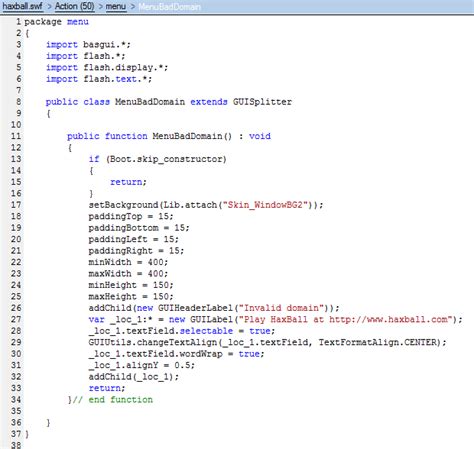The width and height of the screenshot is (474, 449).
Task: Click line number 27 in the gutter
Action: 16,319
